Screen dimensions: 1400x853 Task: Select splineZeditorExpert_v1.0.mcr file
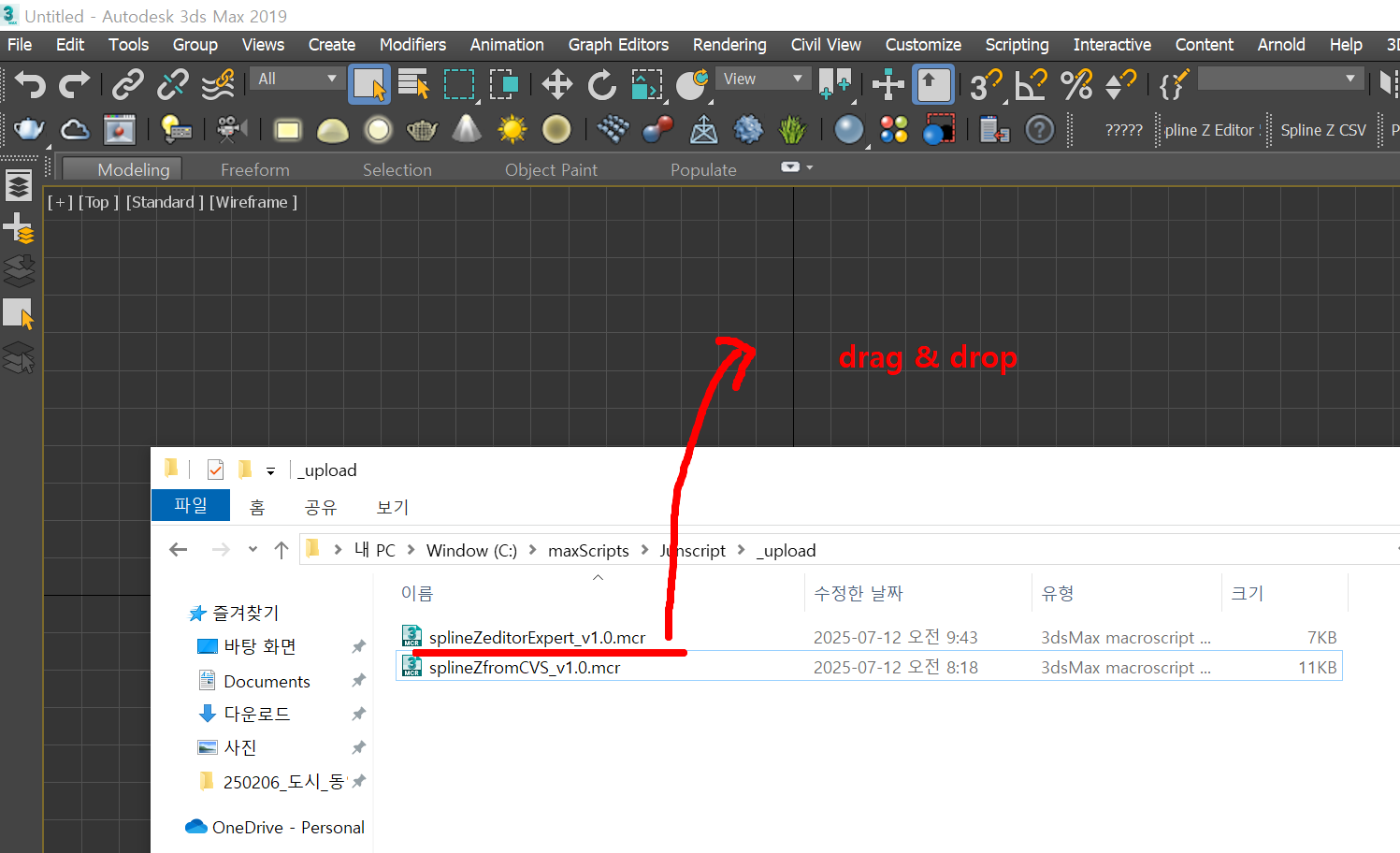pos(537,637)
